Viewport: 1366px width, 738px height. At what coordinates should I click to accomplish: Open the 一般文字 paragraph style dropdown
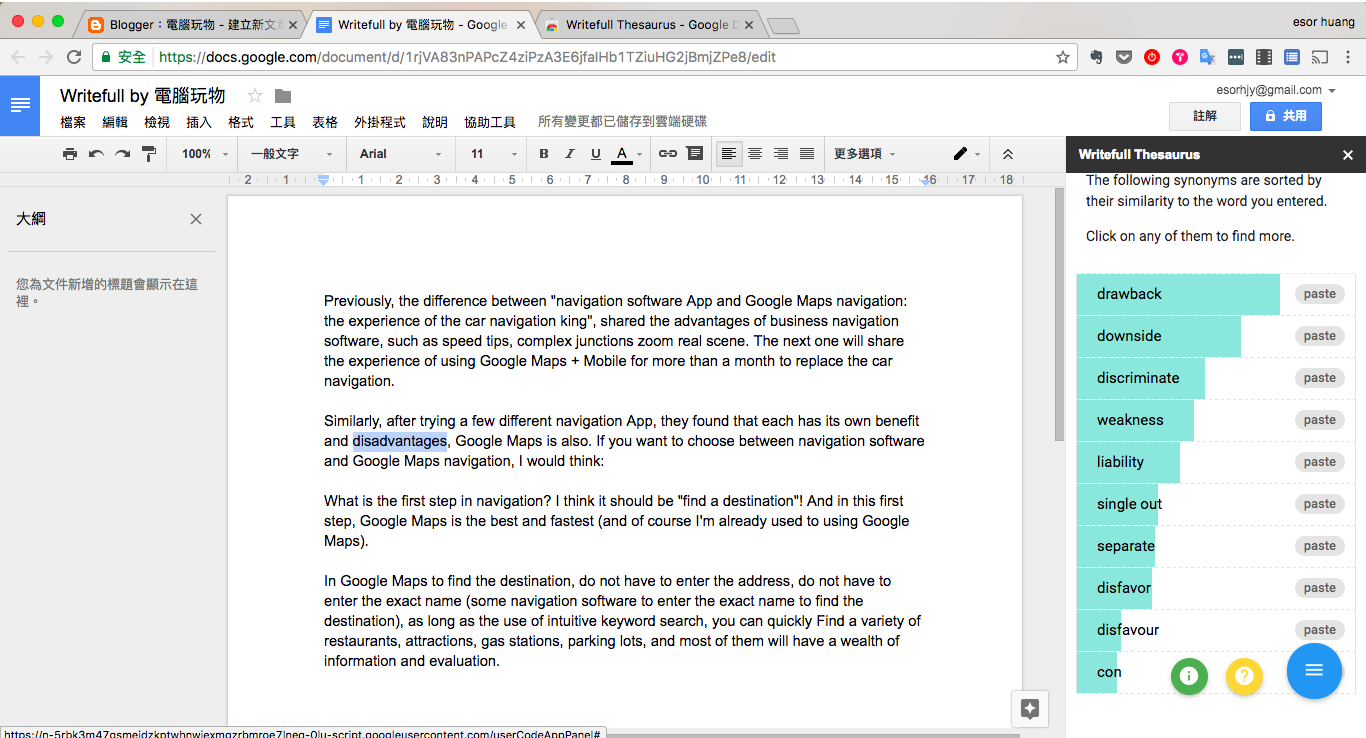tap(291, 154)
